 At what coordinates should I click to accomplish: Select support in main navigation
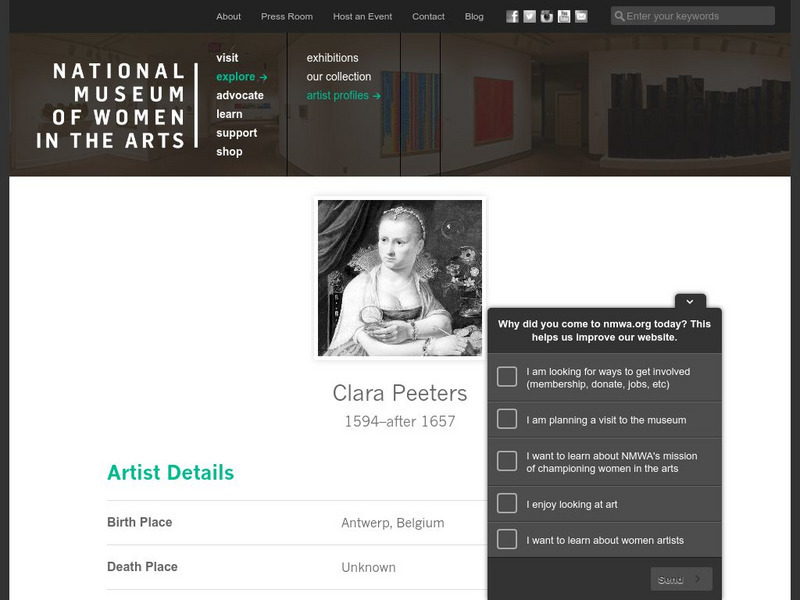236,133
